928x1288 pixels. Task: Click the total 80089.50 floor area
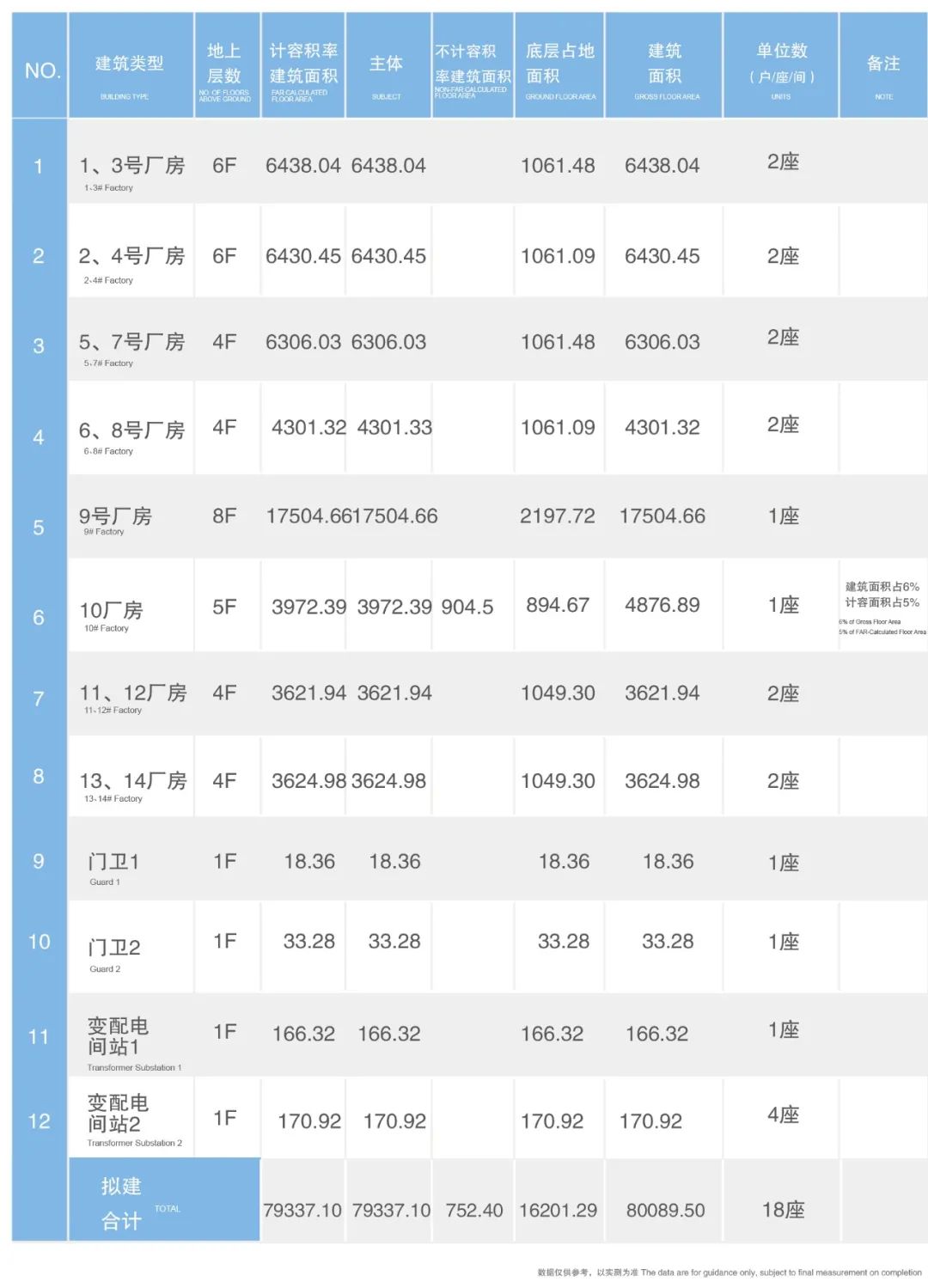(x=665, y=1210)
